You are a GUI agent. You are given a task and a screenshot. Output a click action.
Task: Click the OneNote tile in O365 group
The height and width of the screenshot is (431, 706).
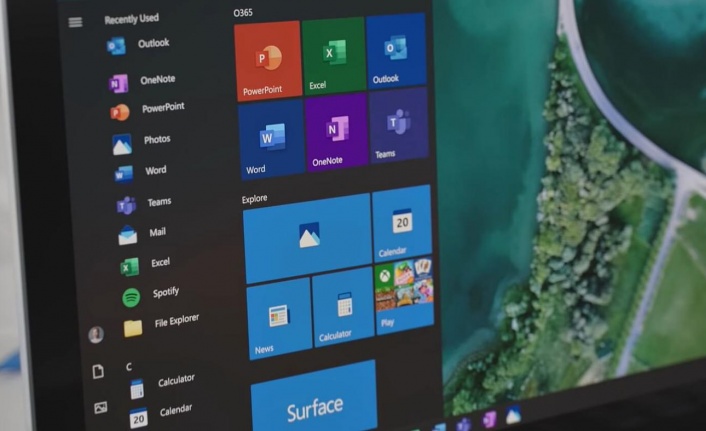(x=336, y=132)
